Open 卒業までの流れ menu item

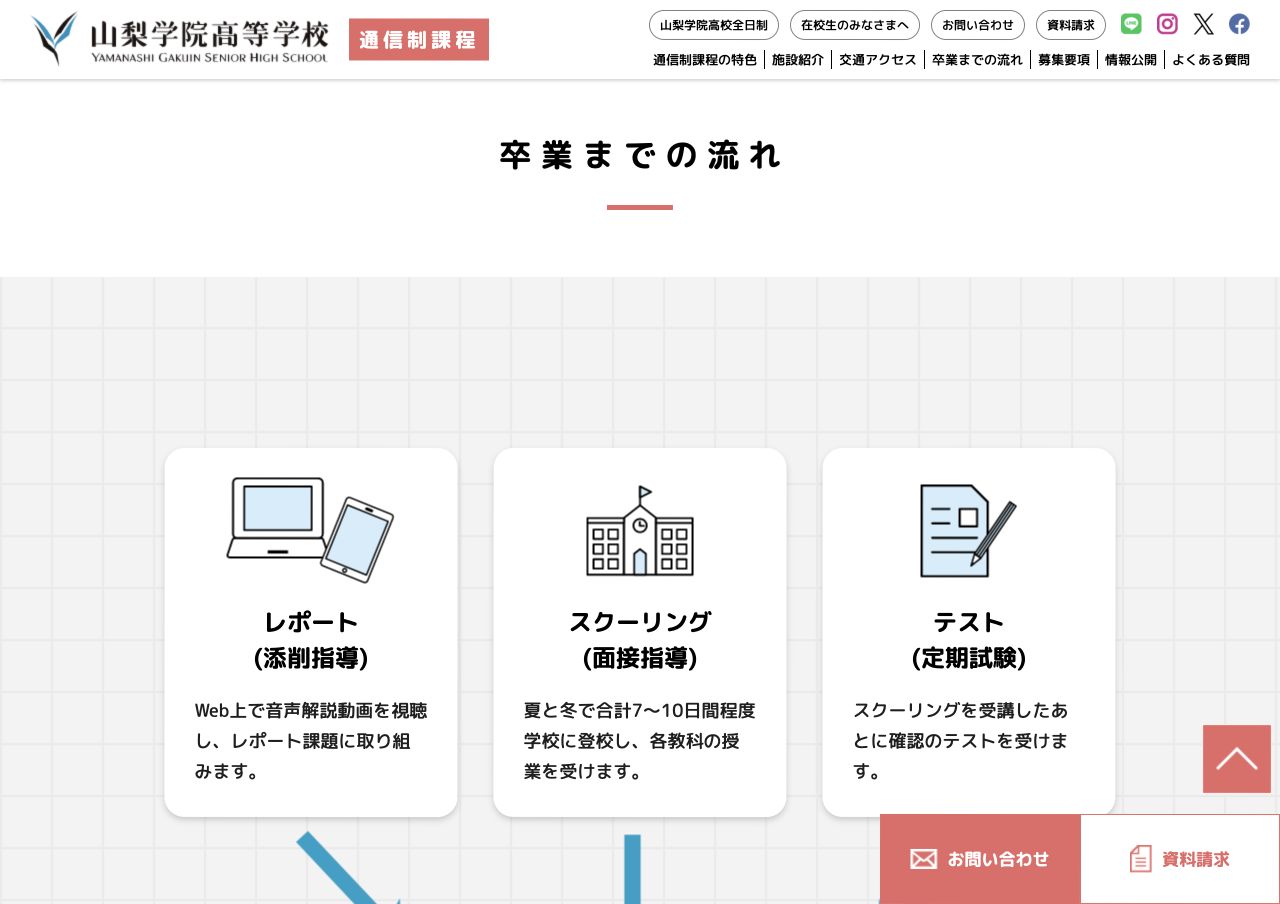click(x=977, y=60)
